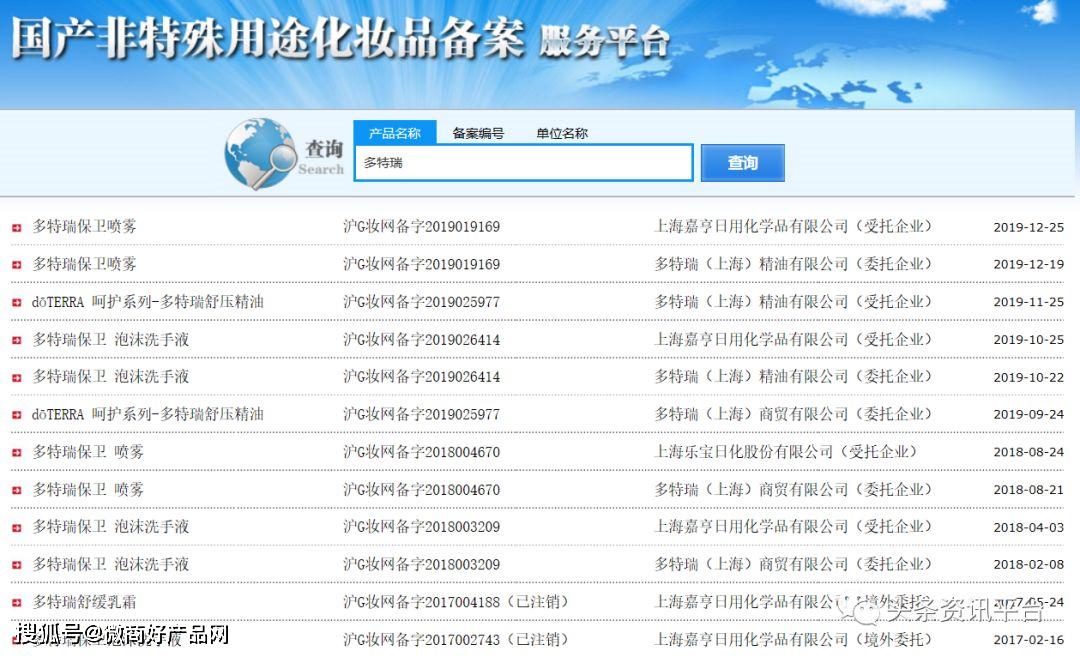1080x657 pixels.
Task: Click 沪G妆网备字2019025977 in the 2019-09-24 row
Action: pos(422,415)
